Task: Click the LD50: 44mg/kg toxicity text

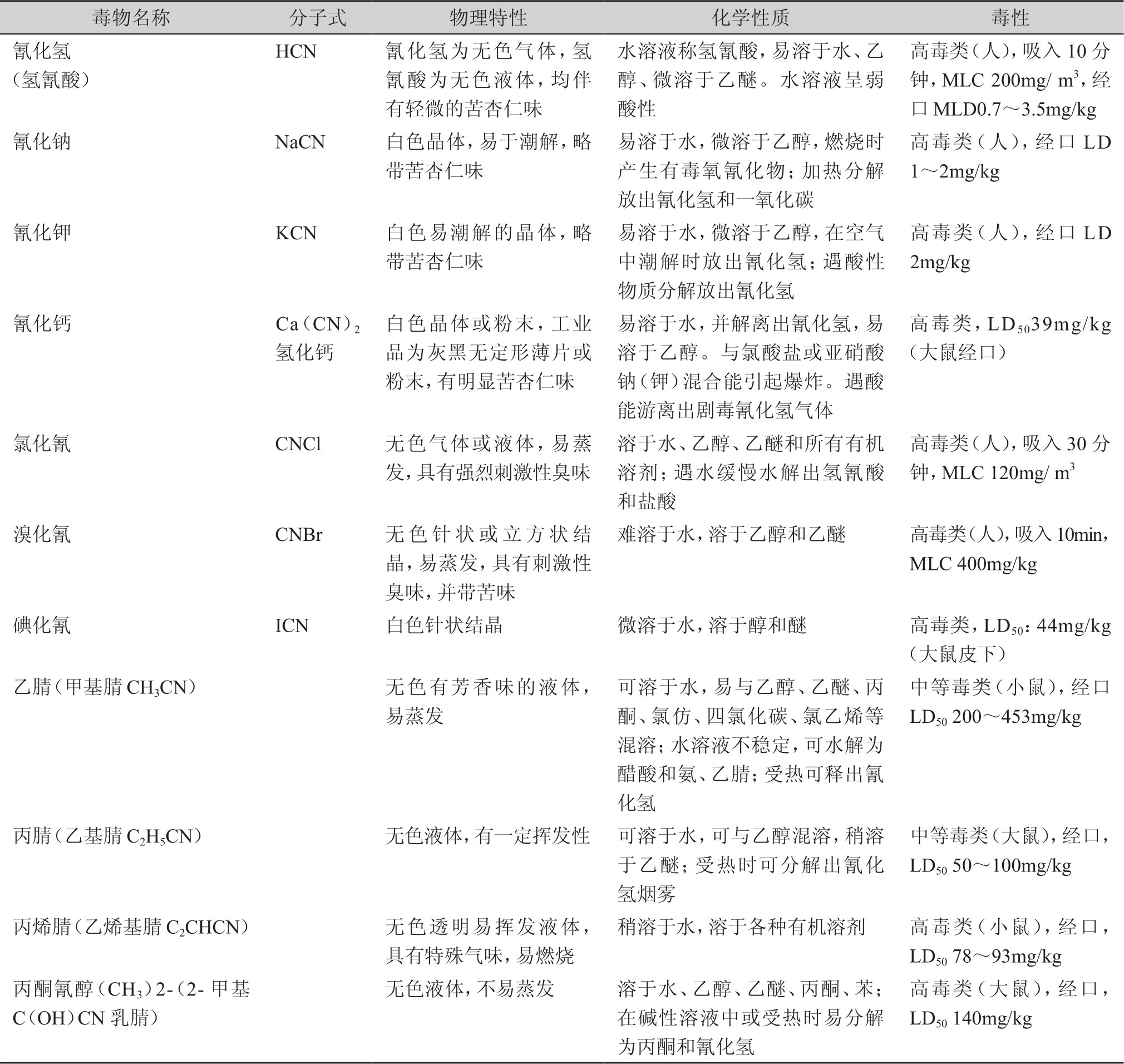Action: pyautogui.click(x=1047, y=625)
